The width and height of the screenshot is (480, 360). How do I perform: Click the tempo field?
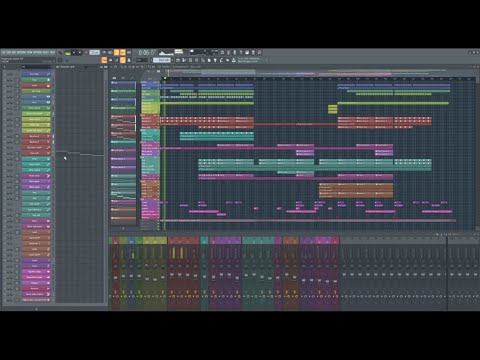pyautogui.click(x=94, y=53)
